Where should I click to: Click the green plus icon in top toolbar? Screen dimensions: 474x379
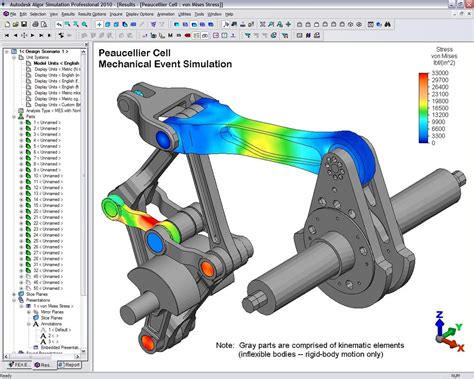point(288,24)
